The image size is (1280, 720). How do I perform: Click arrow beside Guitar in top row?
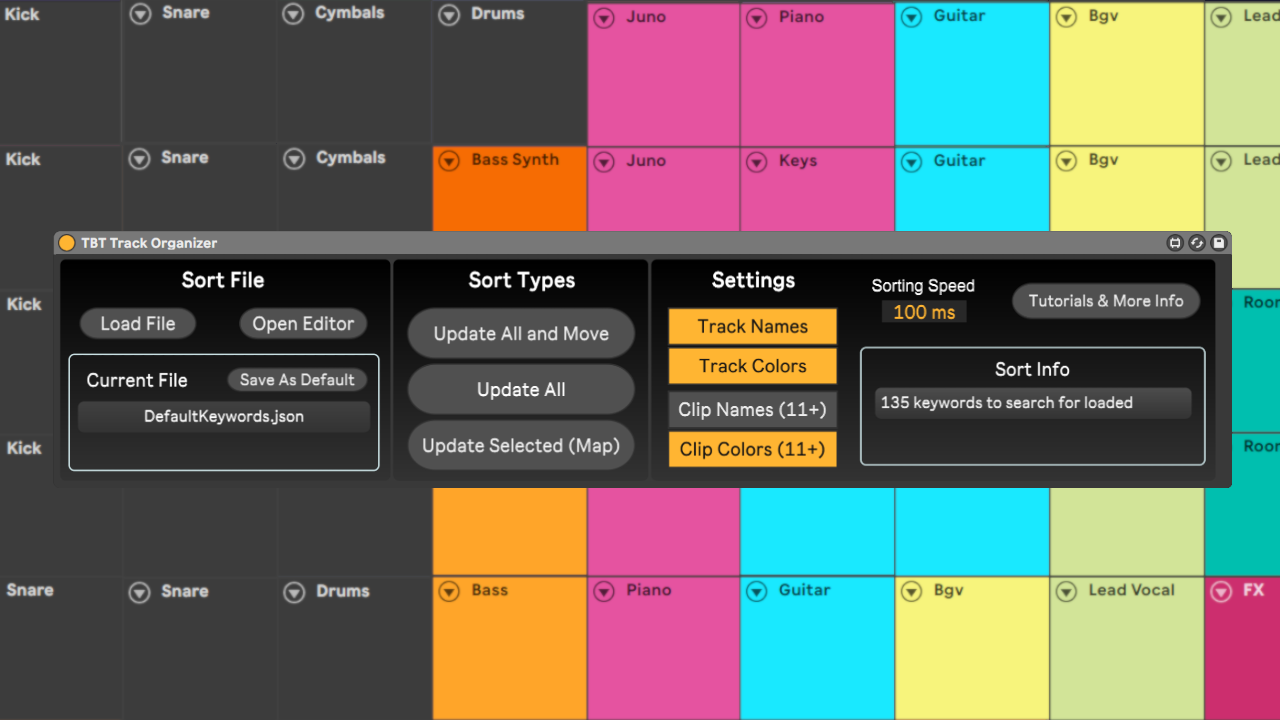click(x=912, y=17)
